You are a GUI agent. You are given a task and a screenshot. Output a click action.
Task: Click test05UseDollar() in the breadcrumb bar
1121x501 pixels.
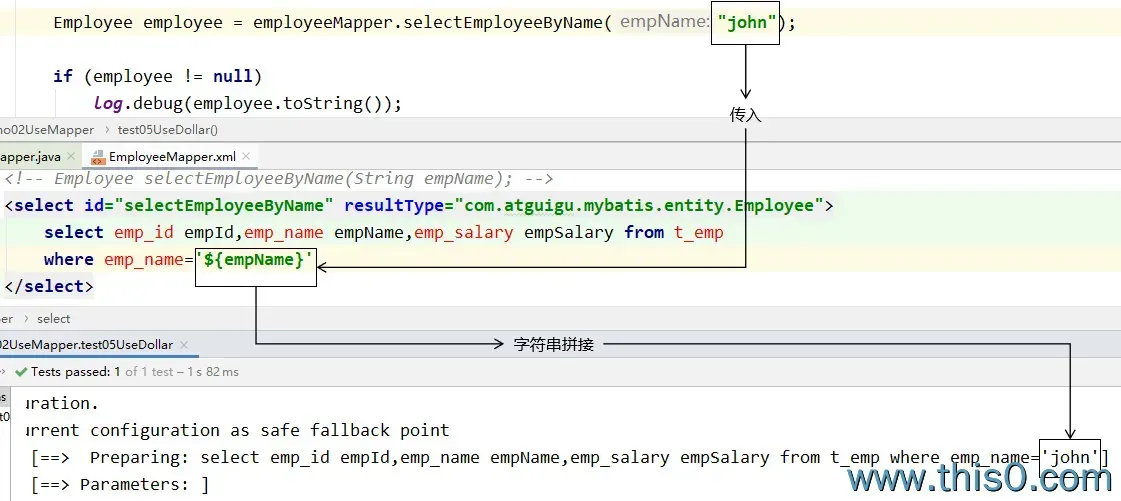pos(167,129)
